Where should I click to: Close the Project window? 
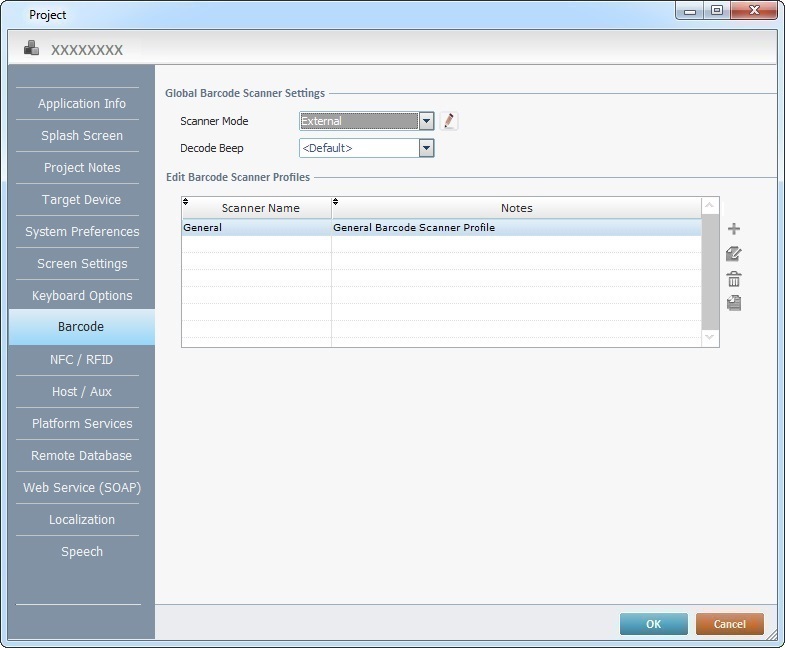[x=754, y=10]
